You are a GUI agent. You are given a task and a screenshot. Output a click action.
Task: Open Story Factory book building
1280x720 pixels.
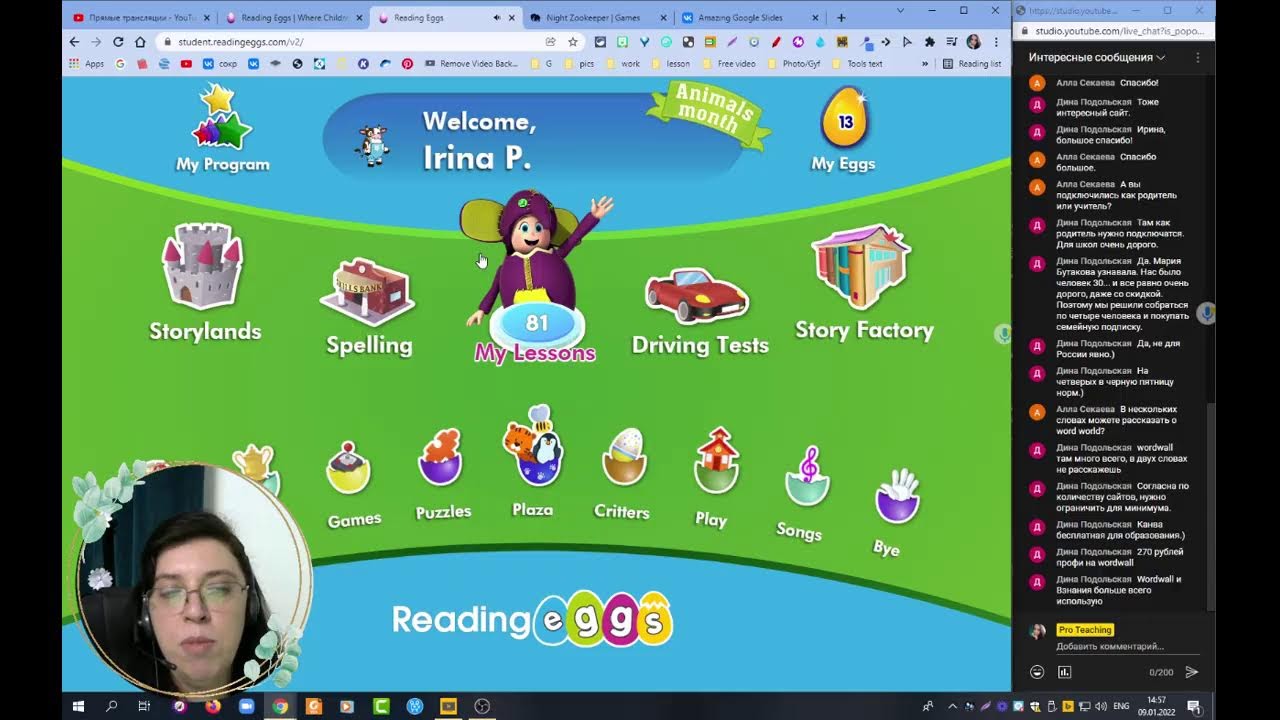click(861, 267)
